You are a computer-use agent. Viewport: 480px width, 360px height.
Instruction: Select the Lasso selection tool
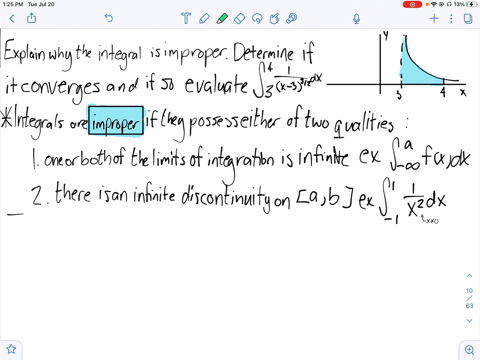click(257, 18)
